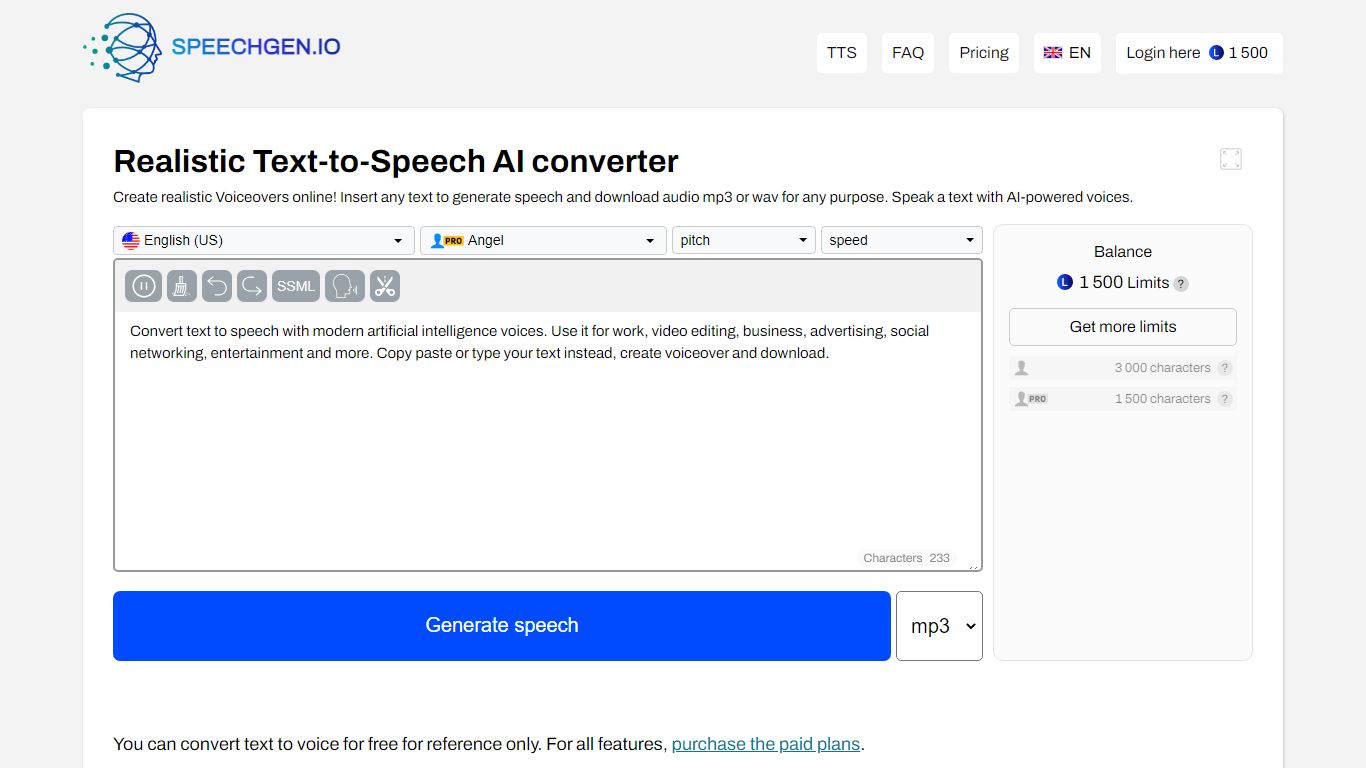This screenshot has width=1366, height=768.
Task: Open the mp3 format dropdown
Action: [939, 625]
